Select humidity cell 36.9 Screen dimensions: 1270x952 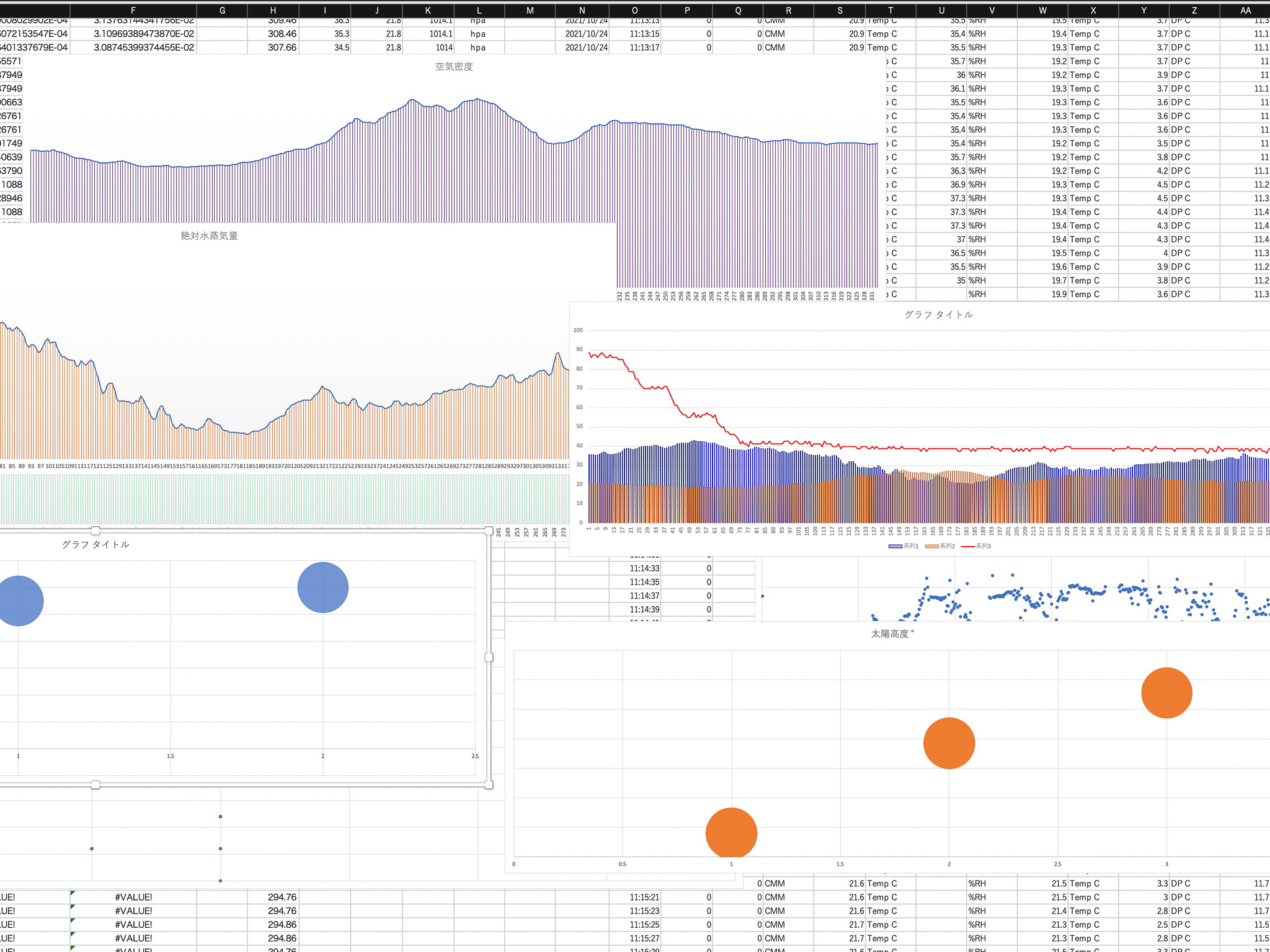point(941,185)
